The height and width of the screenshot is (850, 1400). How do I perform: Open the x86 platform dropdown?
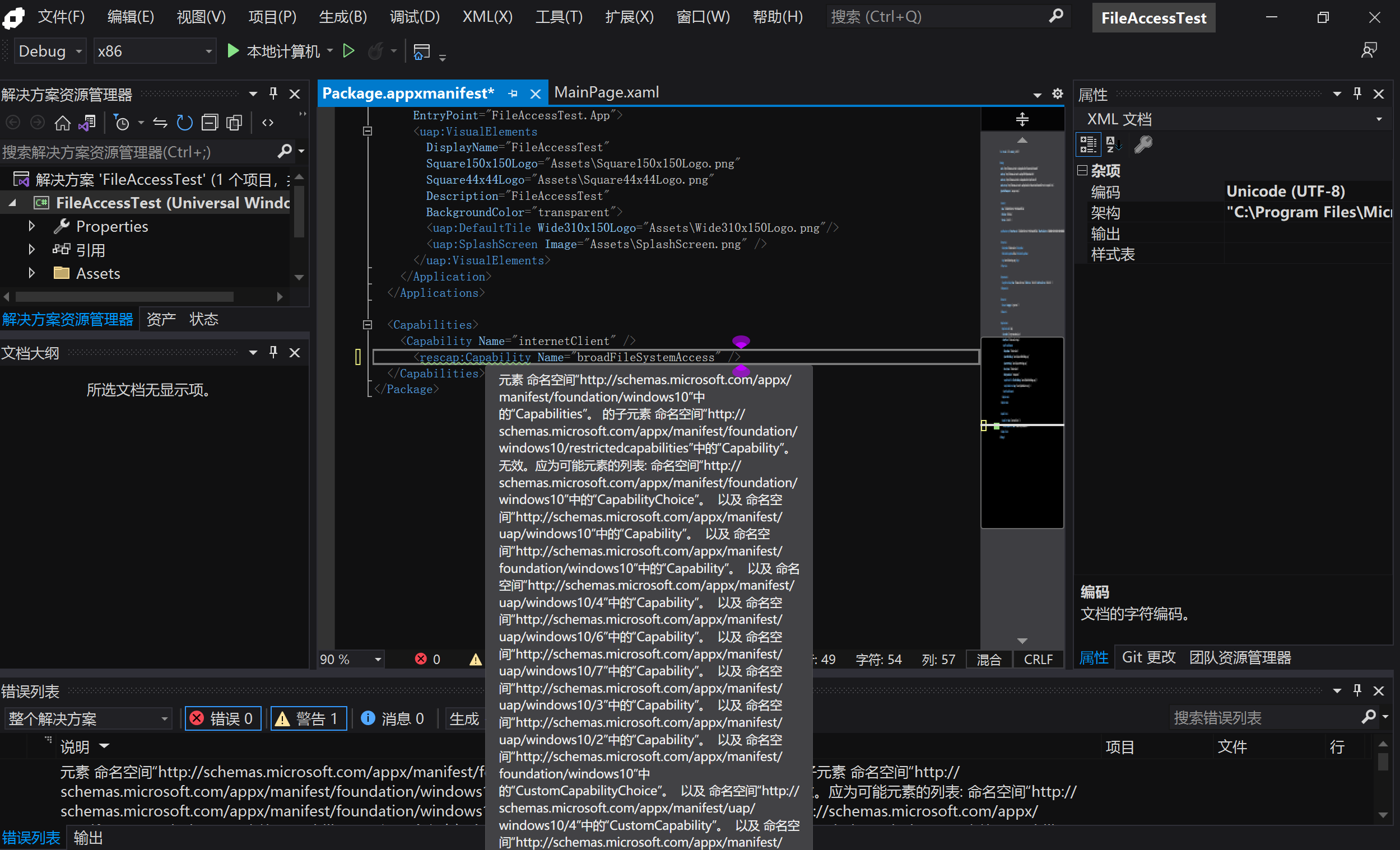pos(155,51)
